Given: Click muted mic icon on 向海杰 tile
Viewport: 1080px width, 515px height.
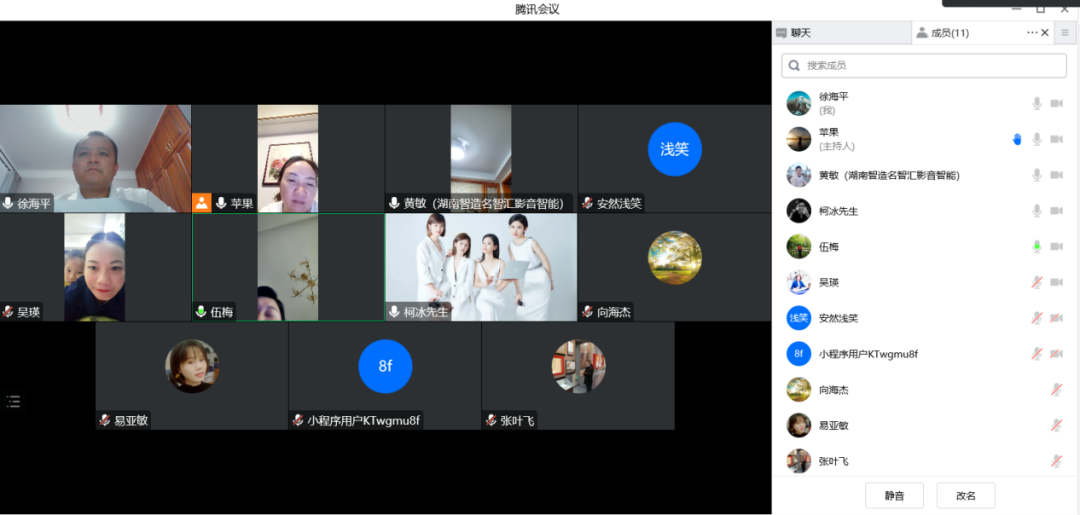Looking at the screenshot, I should click(x=587, y=312).
